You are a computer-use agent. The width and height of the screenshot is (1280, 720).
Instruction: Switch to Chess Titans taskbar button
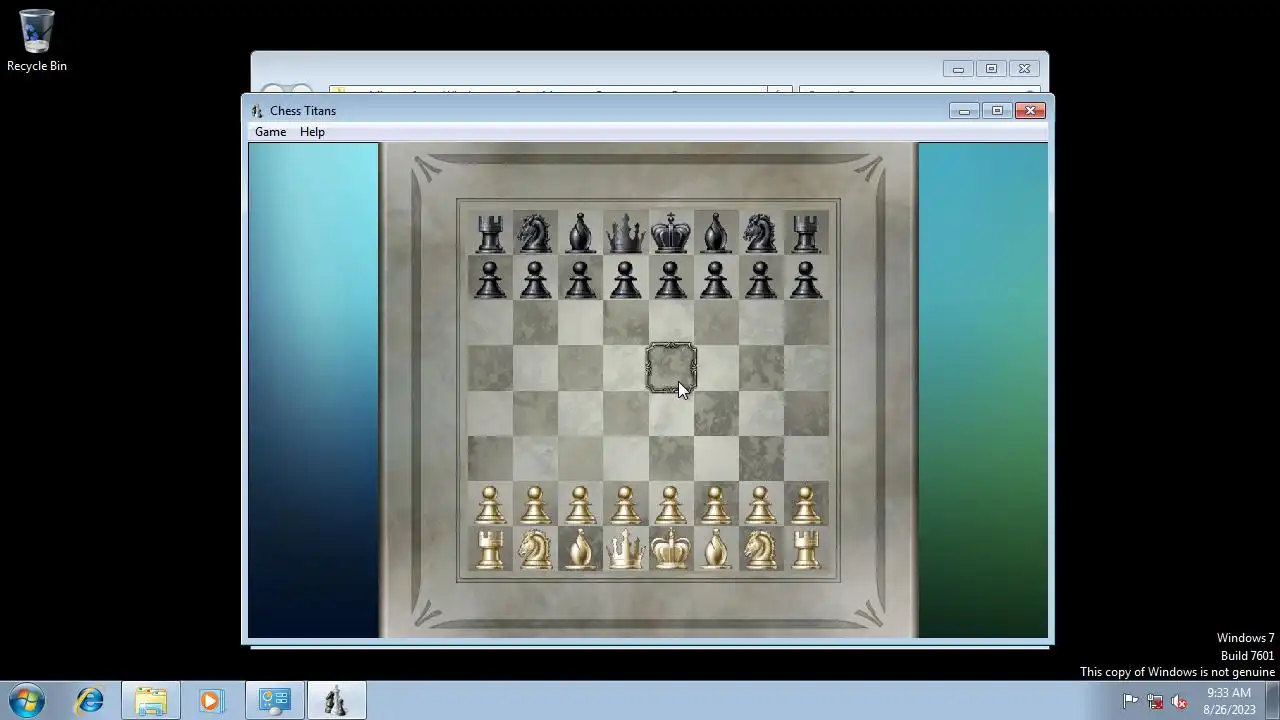pyautogui.click(x=336, y=700)
